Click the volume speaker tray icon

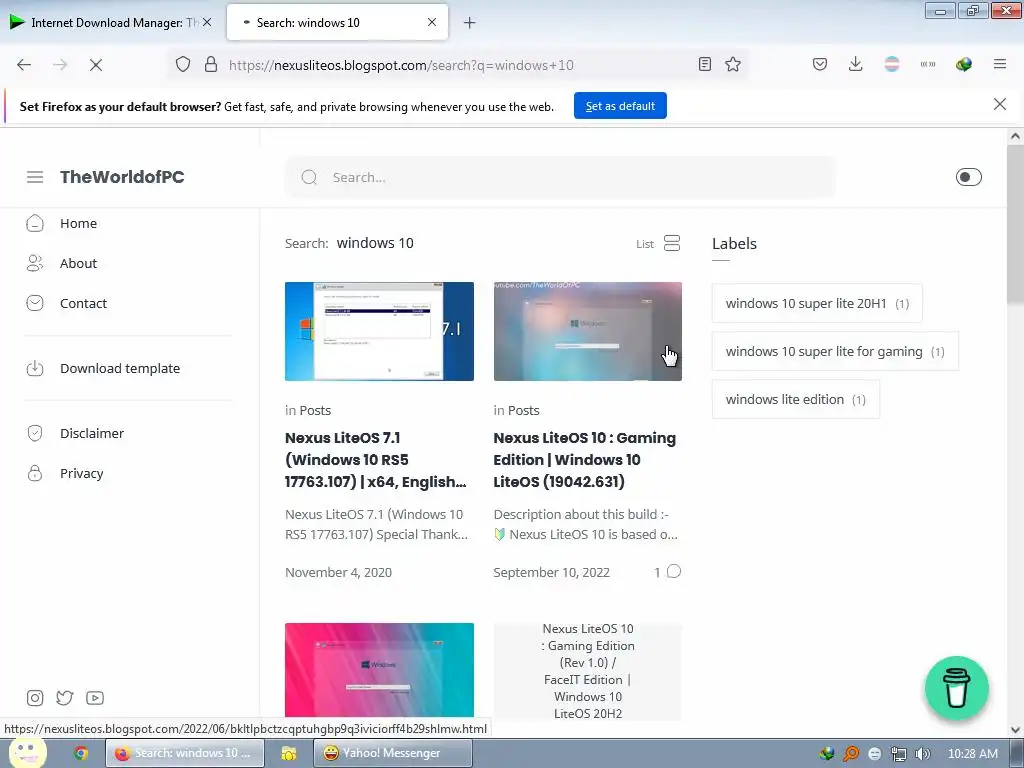pyautogui.click(x=922, y=754)
